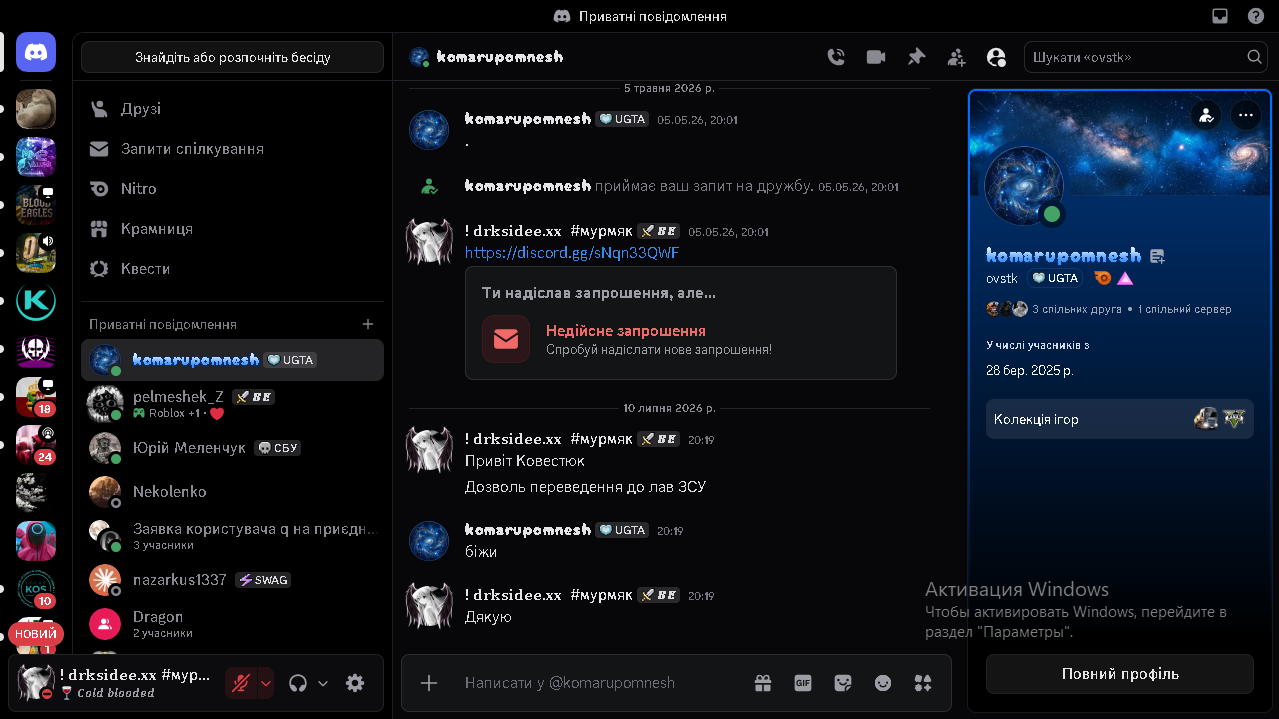This screenshot has height=719, width=1279.
Task: Open the server with 18 unread badge
Action: tap(36, 397)
